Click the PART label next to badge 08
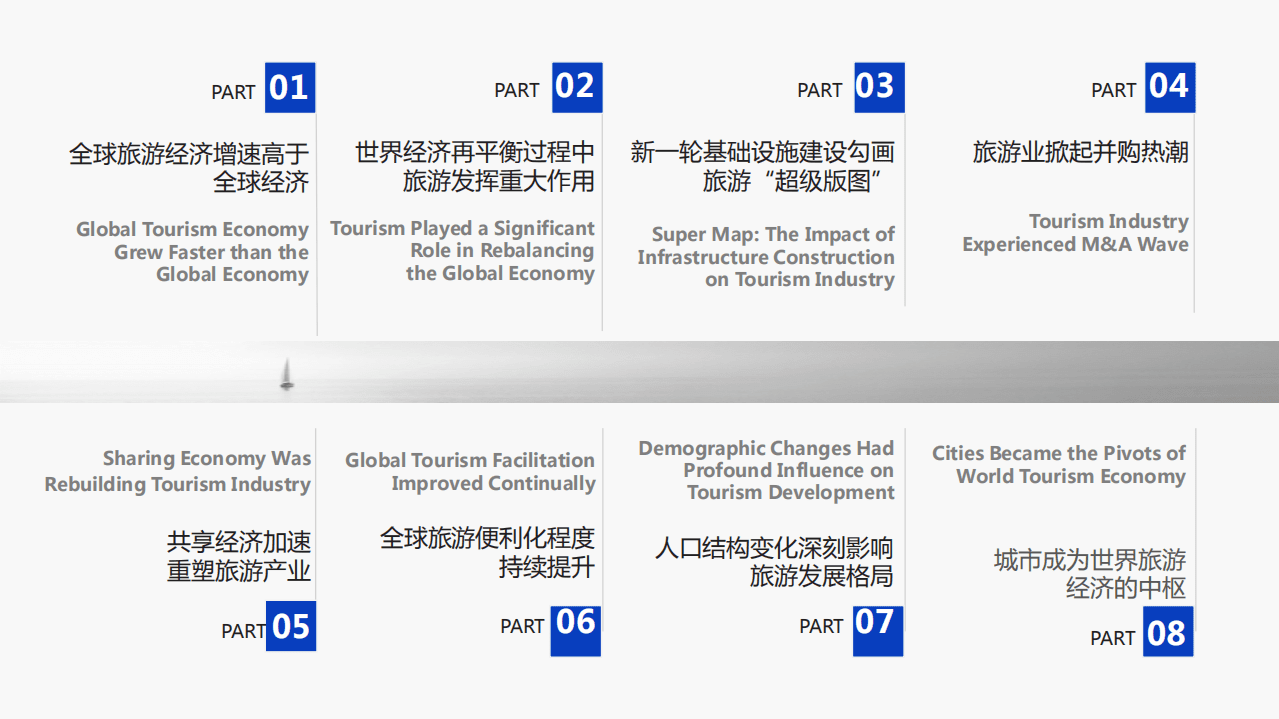 pyautogui.click(x=1113, y=637)
